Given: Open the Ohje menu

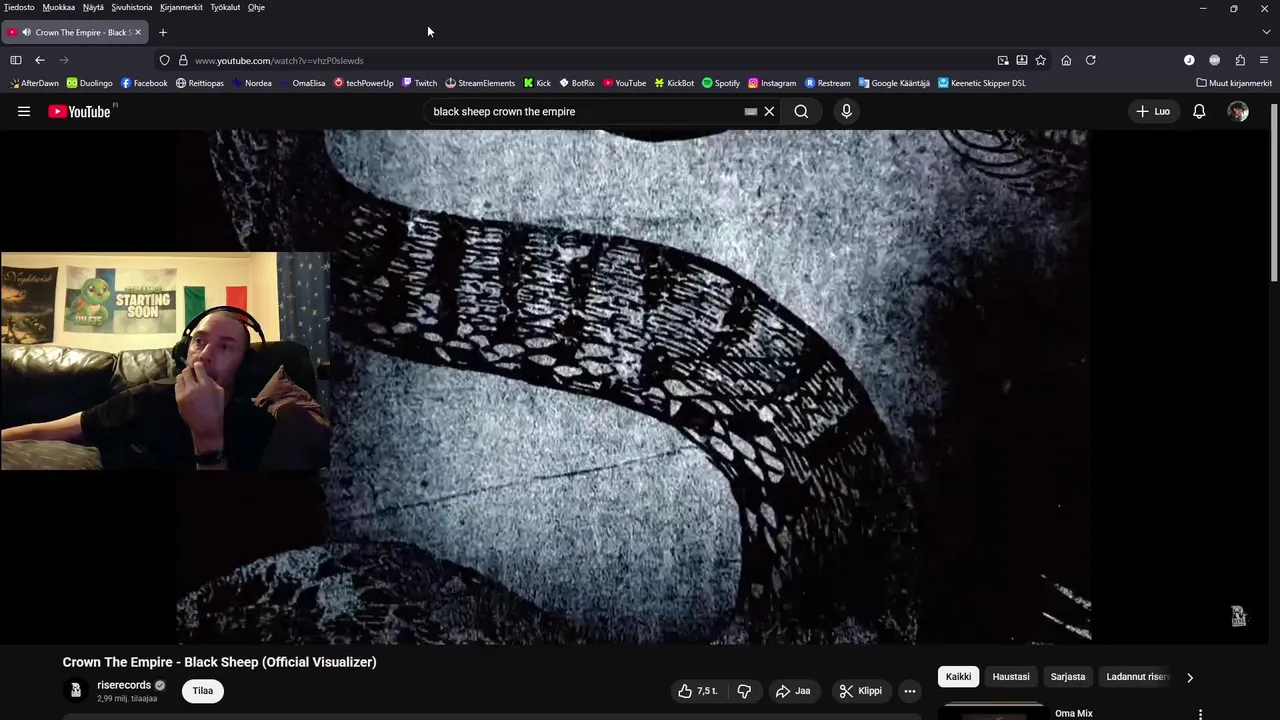Looking at the screenshot, I should pyautogui.click(x=256, y=7).
